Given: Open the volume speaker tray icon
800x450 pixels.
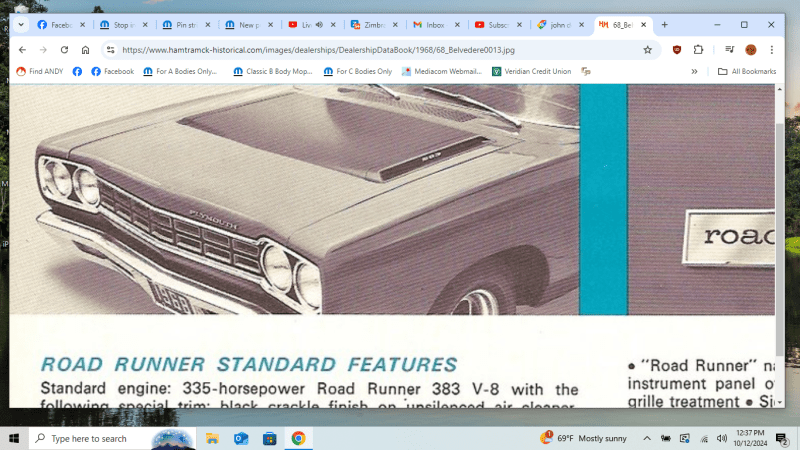Looking at the screenshot, I should point(721,438).
